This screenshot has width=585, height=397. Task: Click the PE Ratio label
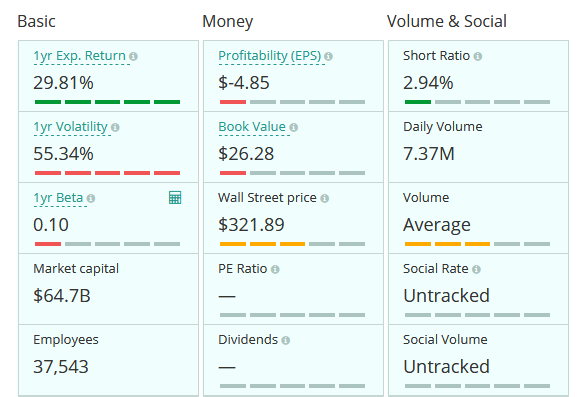[x=243, y=269]
